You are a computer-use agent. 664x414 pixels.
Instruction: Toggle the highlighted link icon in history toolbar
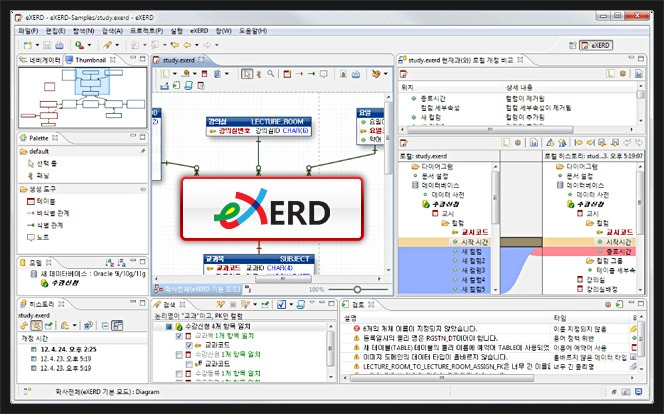pos(36,326)
